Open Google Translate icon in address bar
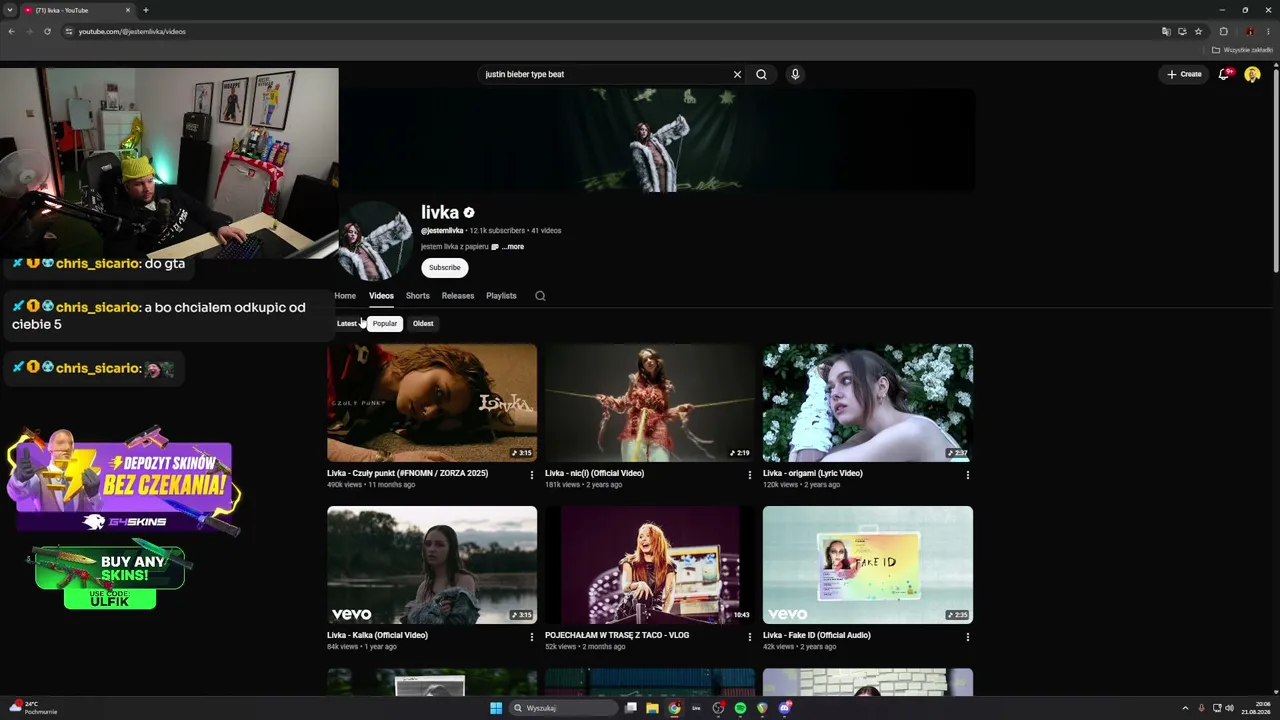1280x720 pixels. 1166,31
